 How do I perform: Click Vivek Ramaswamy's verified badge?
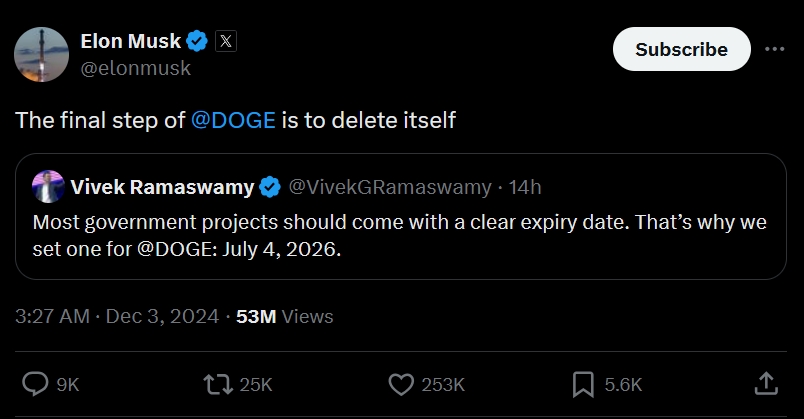(270, 187)
